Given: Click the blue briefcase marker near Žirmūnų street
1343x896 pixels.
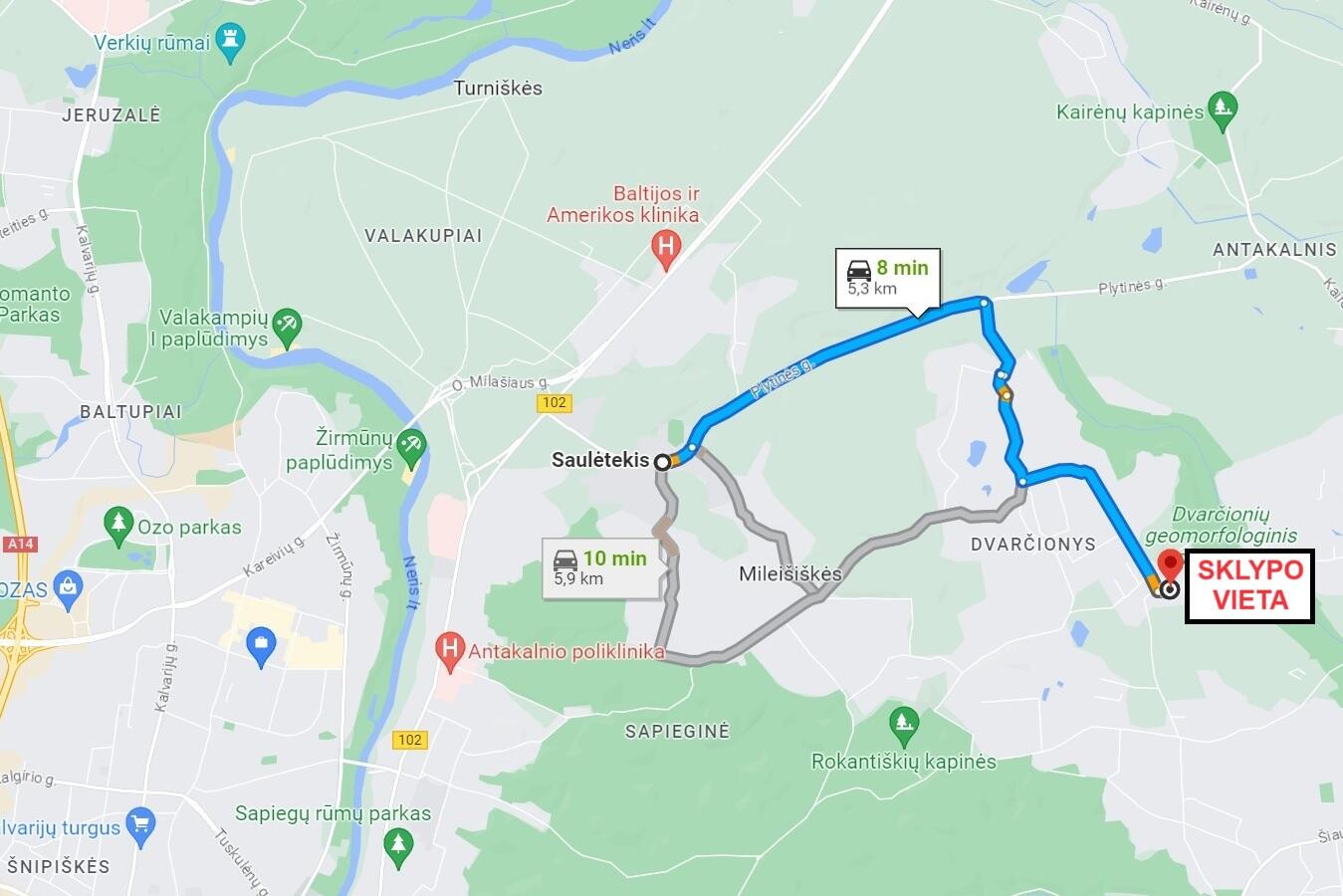Looking at the screenshot, I should coord(261,648).
